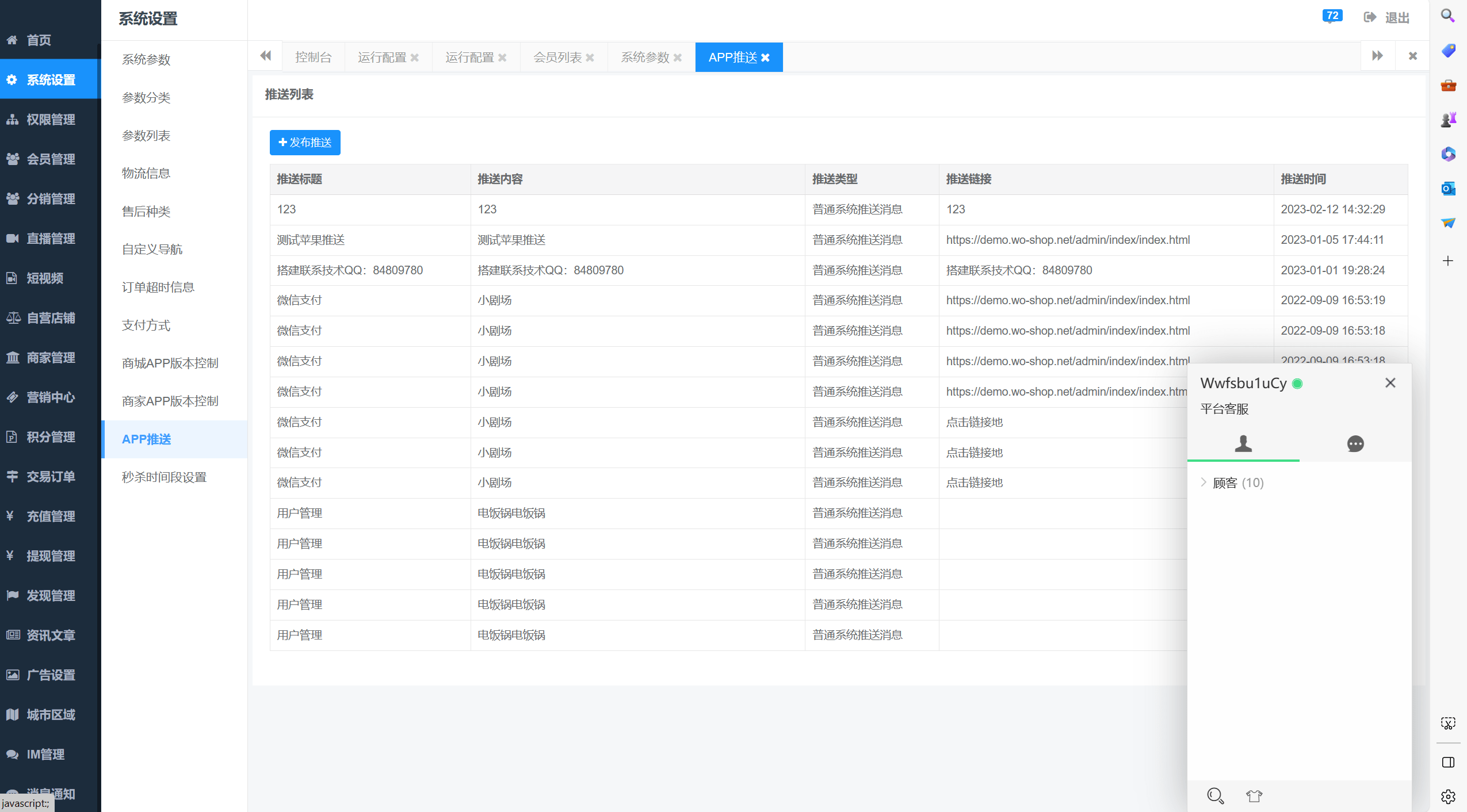Click the browser sidebar settings gear
Image resolution: width=1467 pixels, height=812 pixels.
coord(1448,796)
